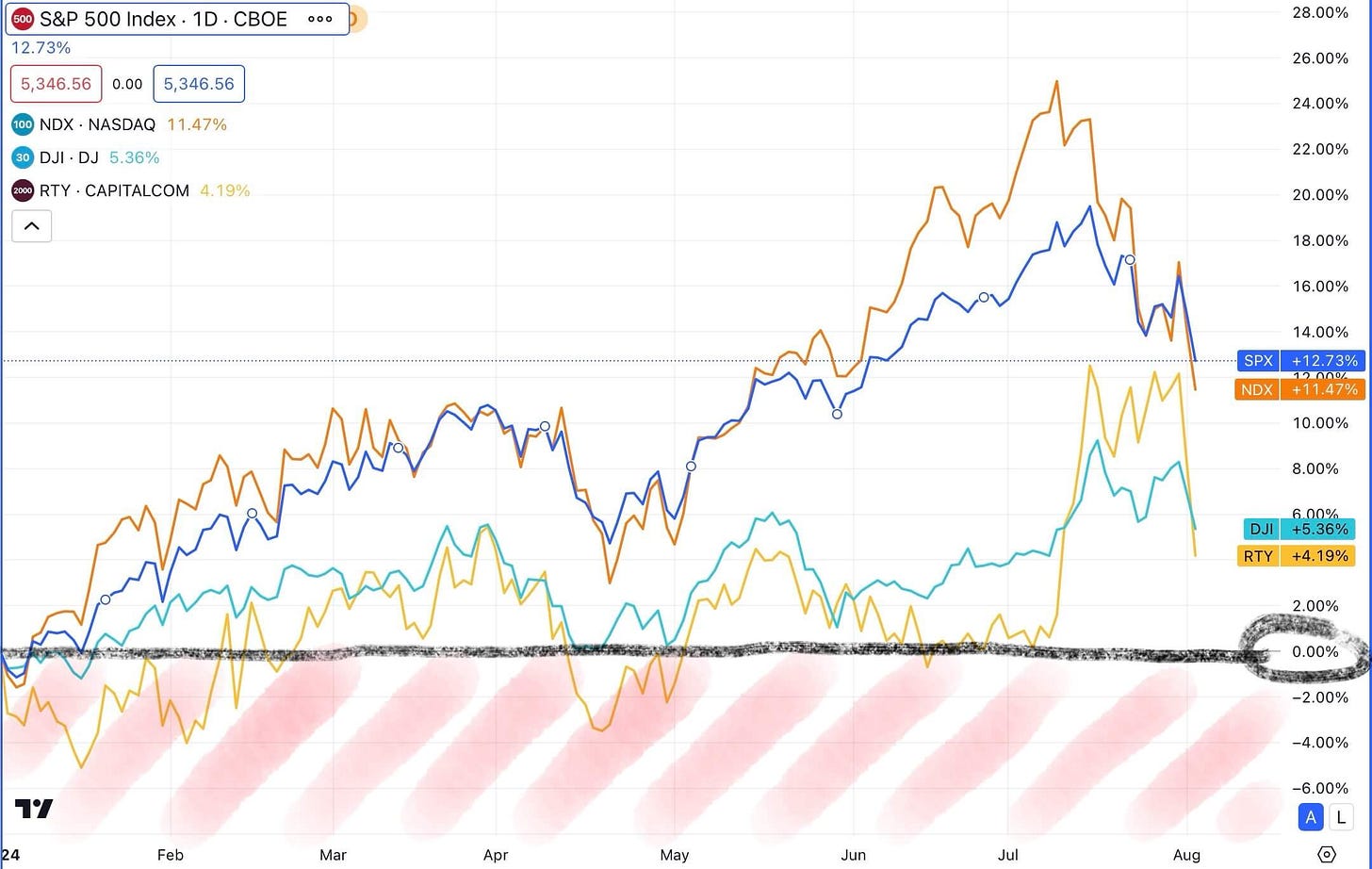Select the NDX · NASDAQ legend label
Viewport: 1372px width, 869px height.
pos(97,124)
